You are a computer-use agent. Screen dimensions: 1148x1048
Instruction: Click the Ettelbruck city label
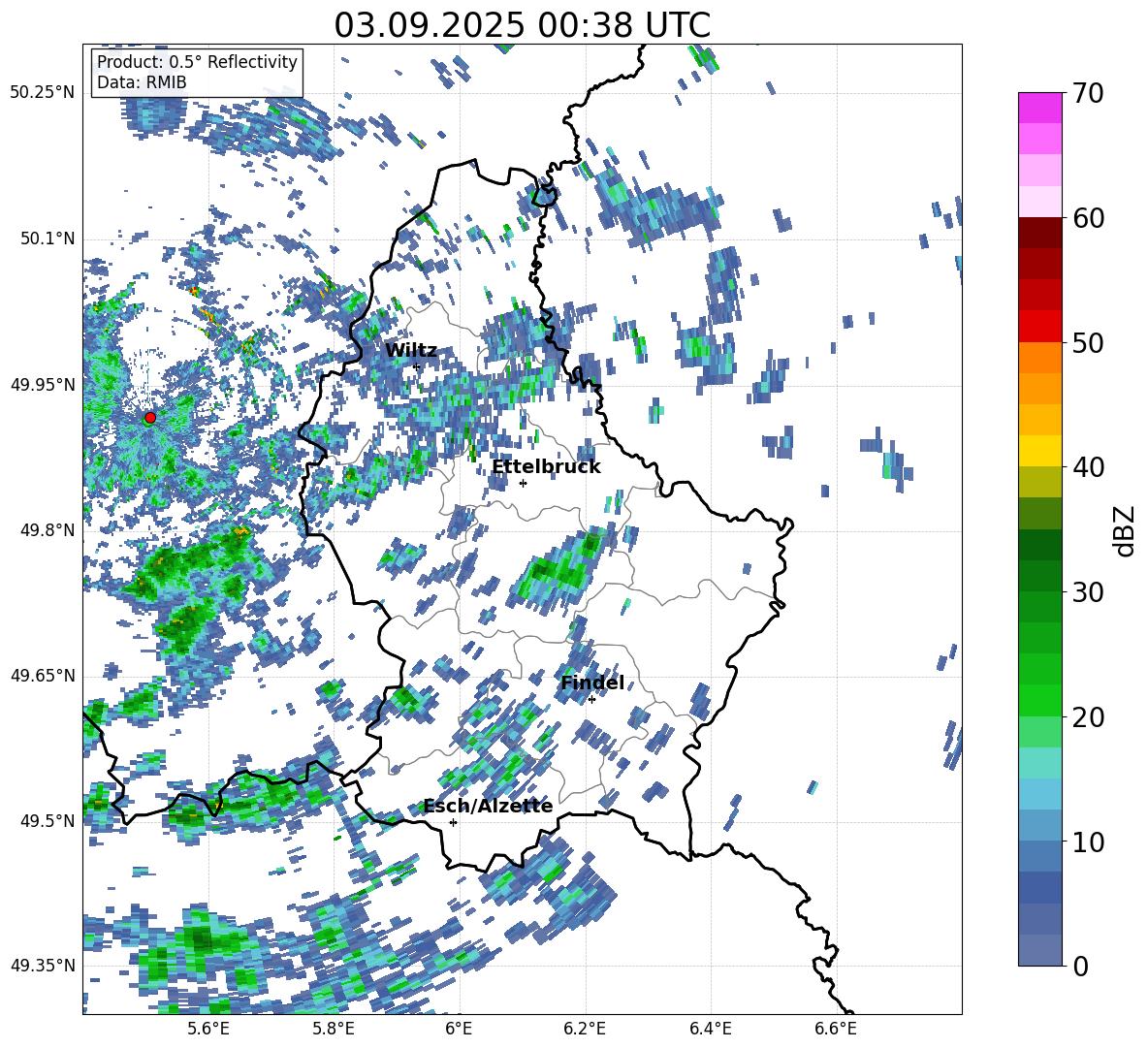point(546,467)
